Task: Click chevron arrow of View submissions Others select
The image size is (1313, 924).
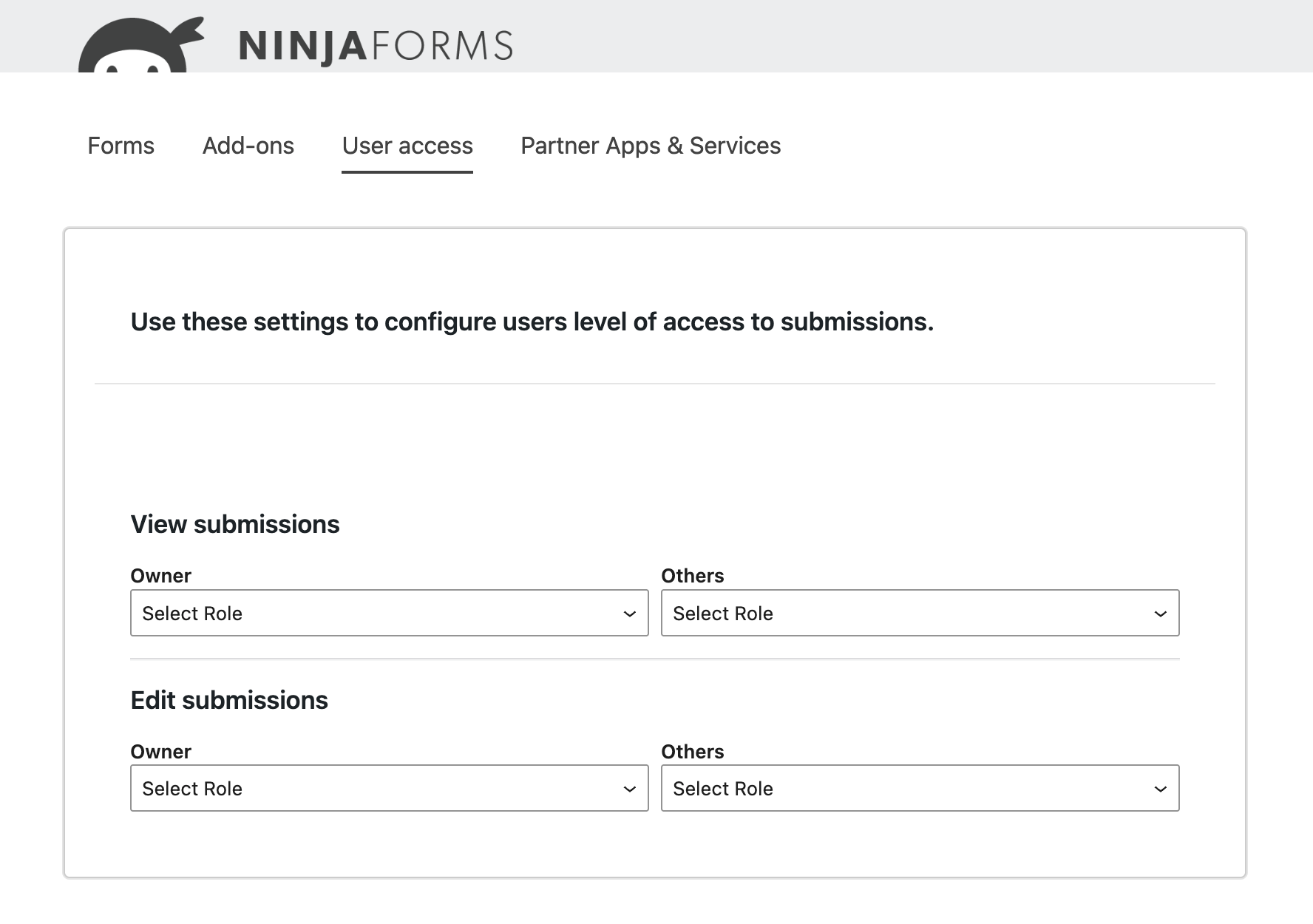Action: pyautogui.click(x=1161, y=614)
